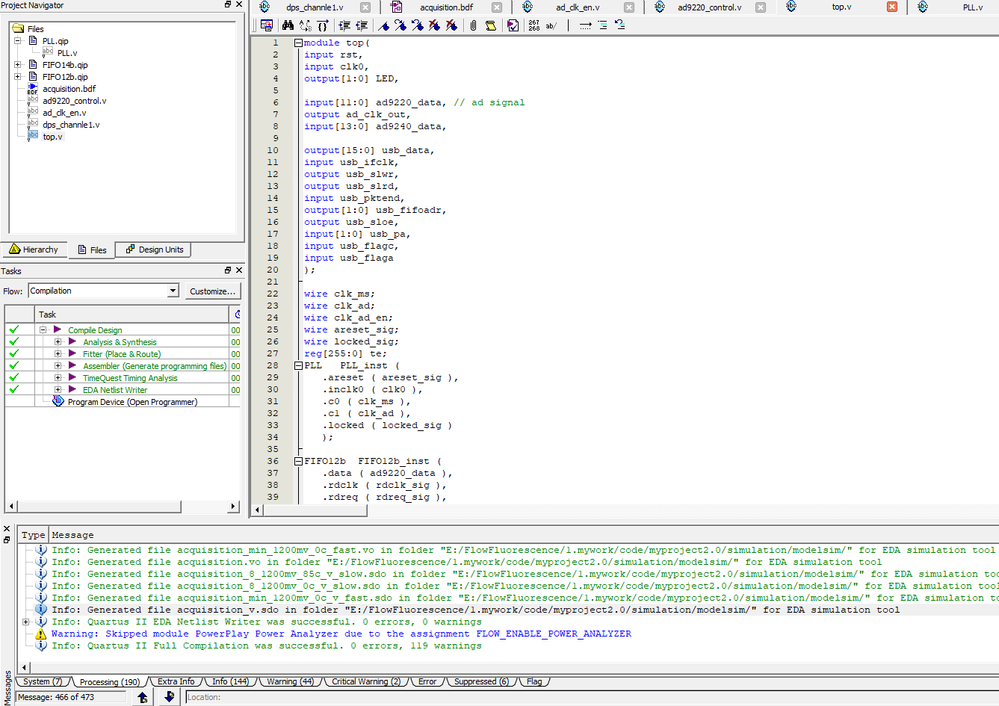Click the Customize... button
Image resolution: width=999 pixels, height=706 pixels.
(213, 291)
